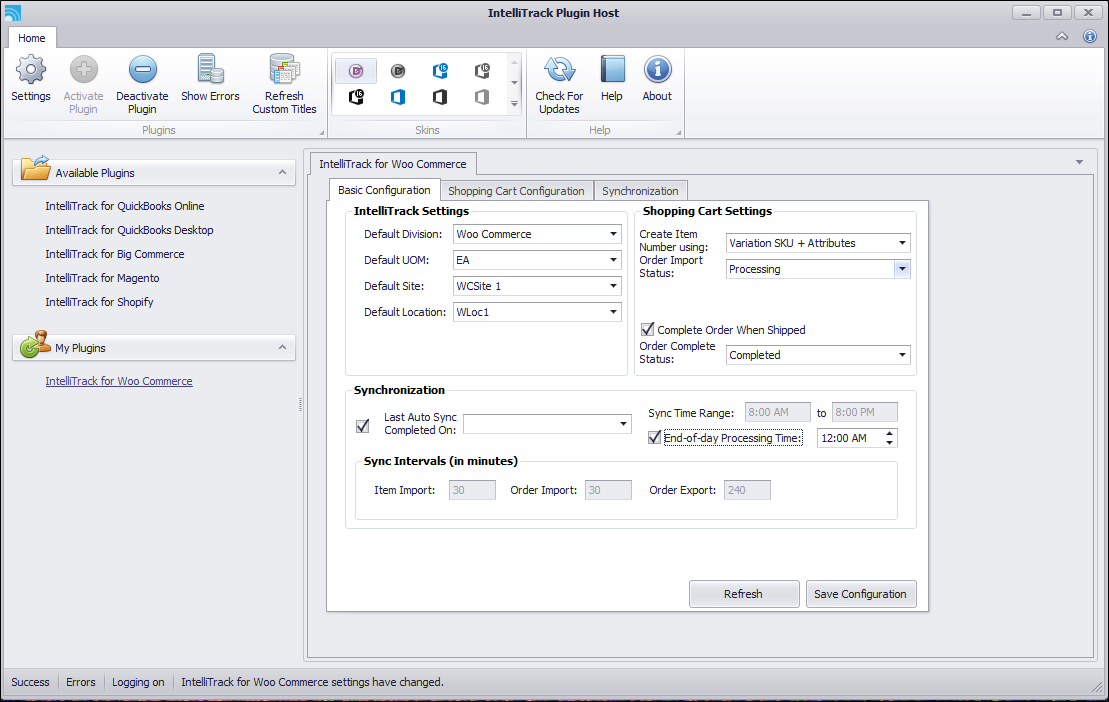Click the Order Import interval field

click(608, 490)
